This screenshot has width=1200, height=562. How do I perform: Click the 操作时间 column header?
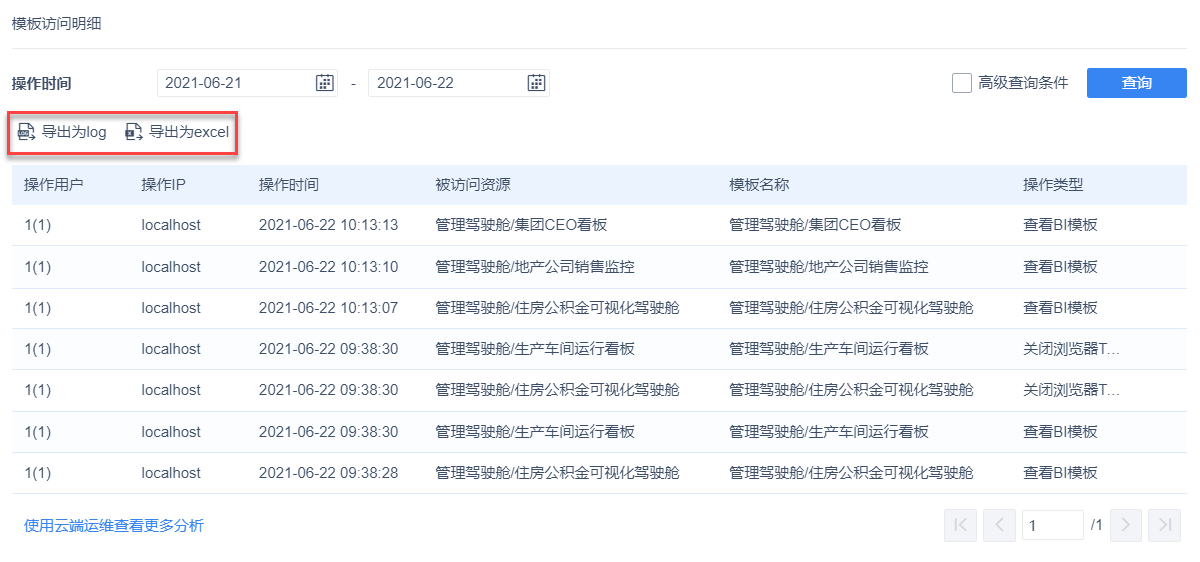pos(289,185)
